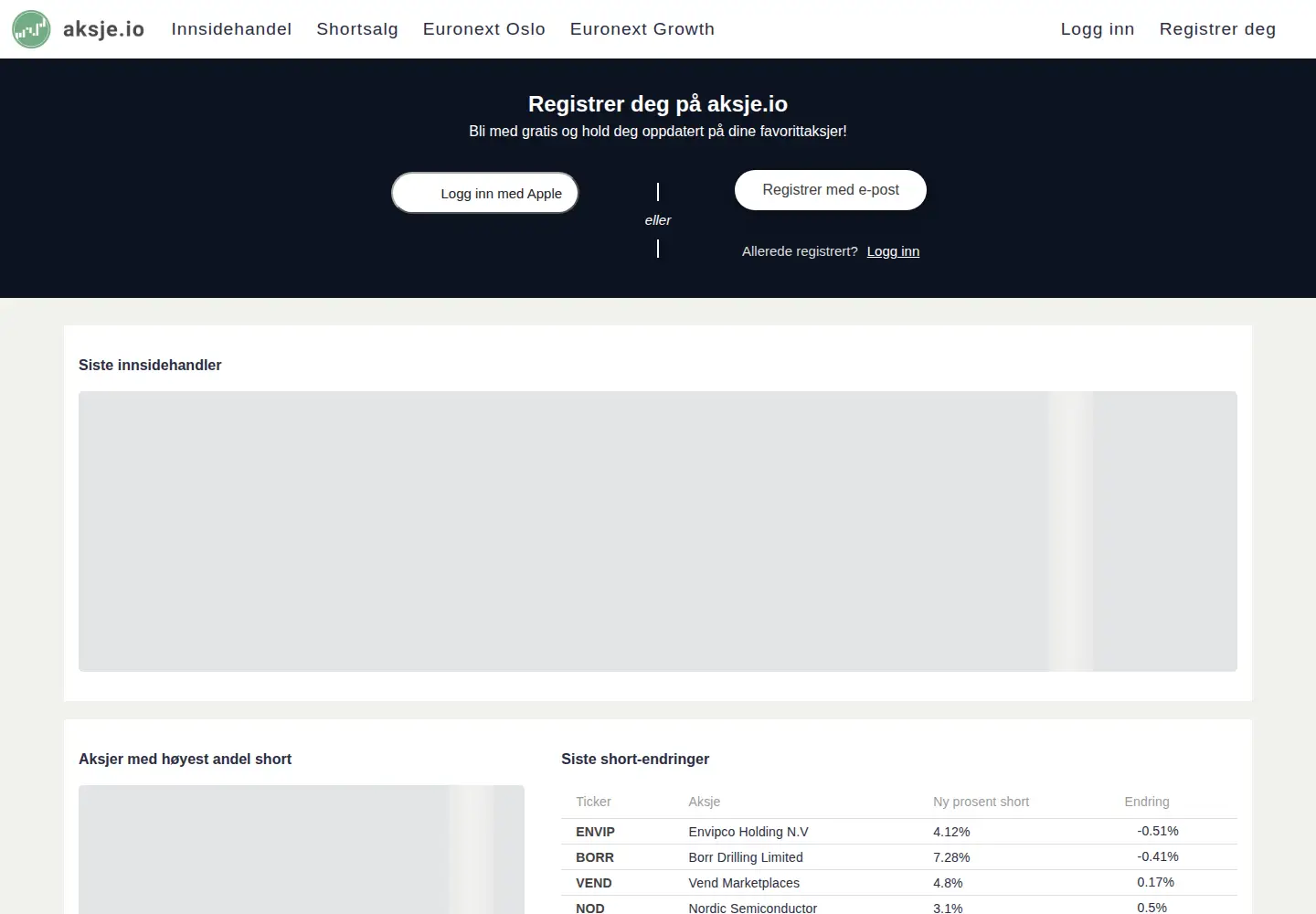Open the Shortsalg menu item
The width and height of the screenshot is (1316, 914).
357,29
